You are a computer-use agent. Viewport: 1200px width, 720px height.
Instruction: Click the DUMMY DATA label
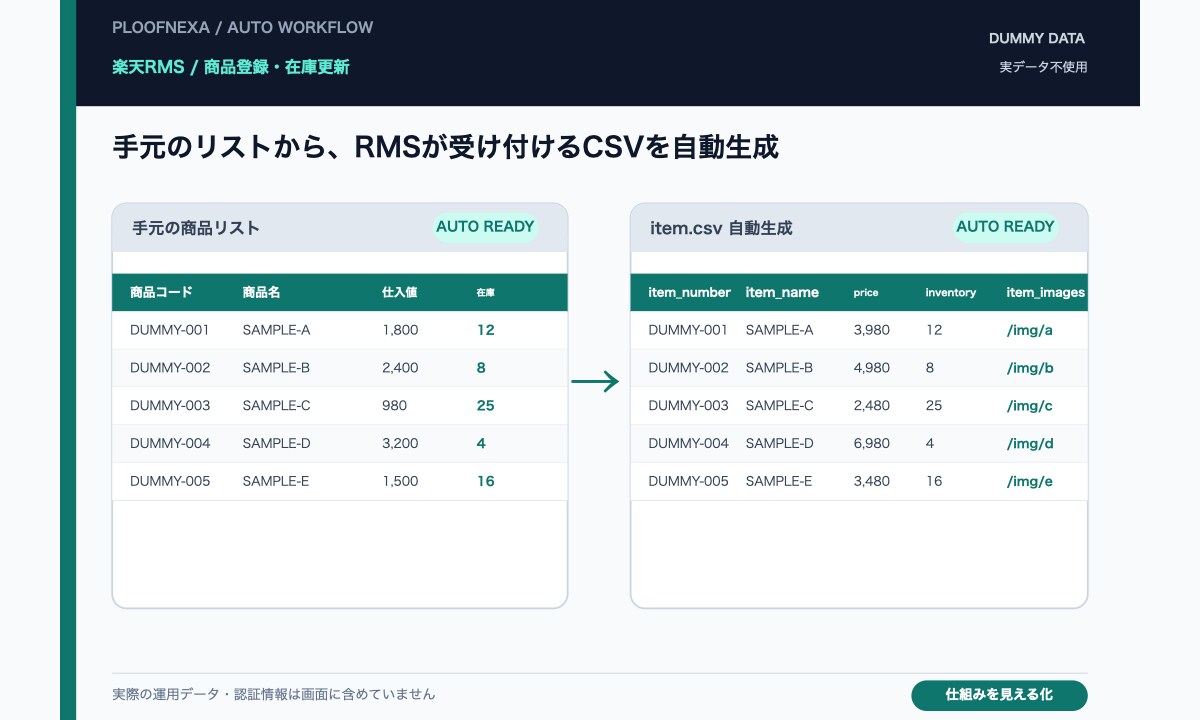click(x=1037, y=39)
